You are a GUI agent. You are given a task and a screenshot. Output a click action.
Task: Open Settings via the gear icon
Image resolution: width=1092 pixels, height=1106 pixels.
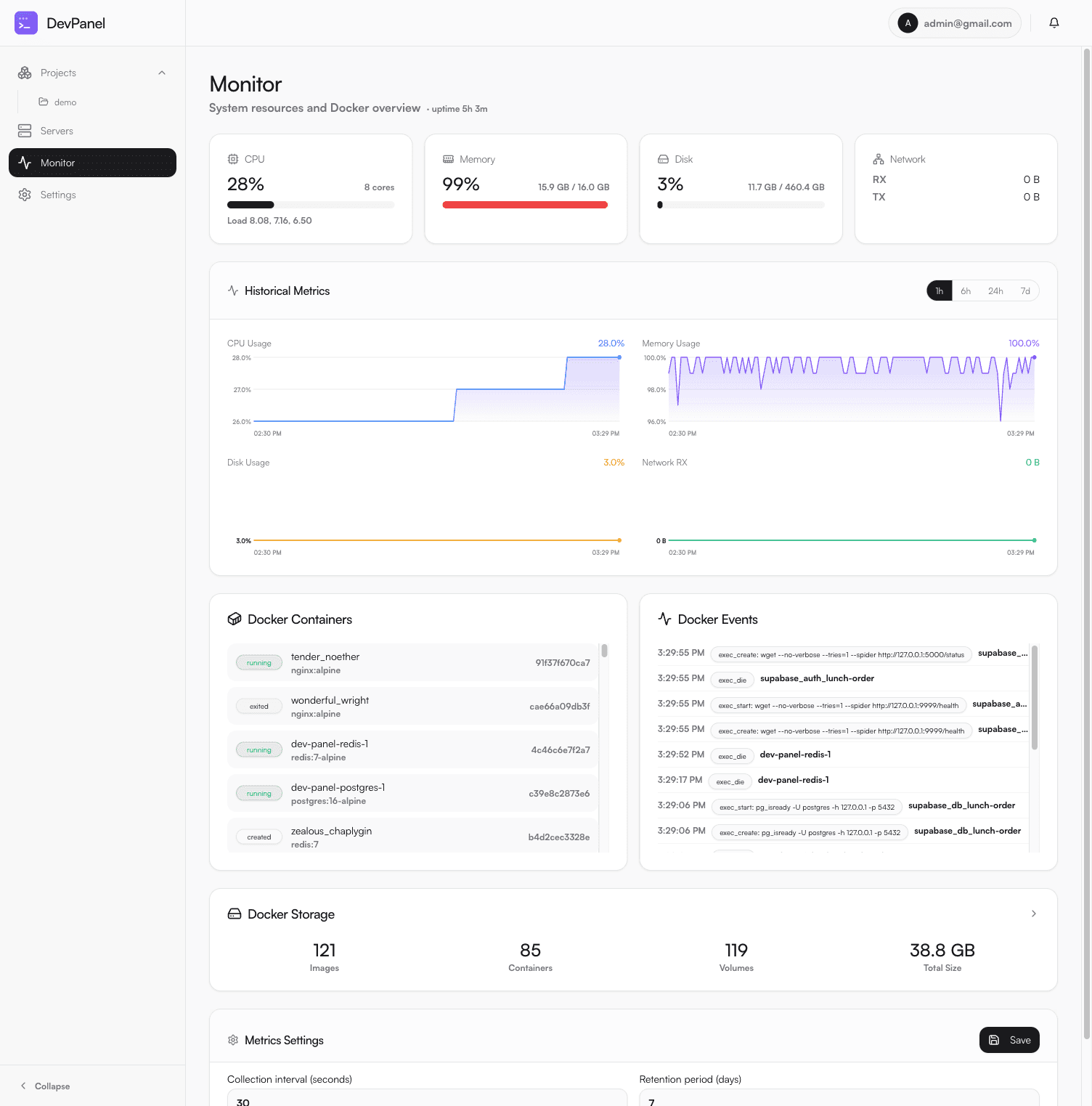25,195
